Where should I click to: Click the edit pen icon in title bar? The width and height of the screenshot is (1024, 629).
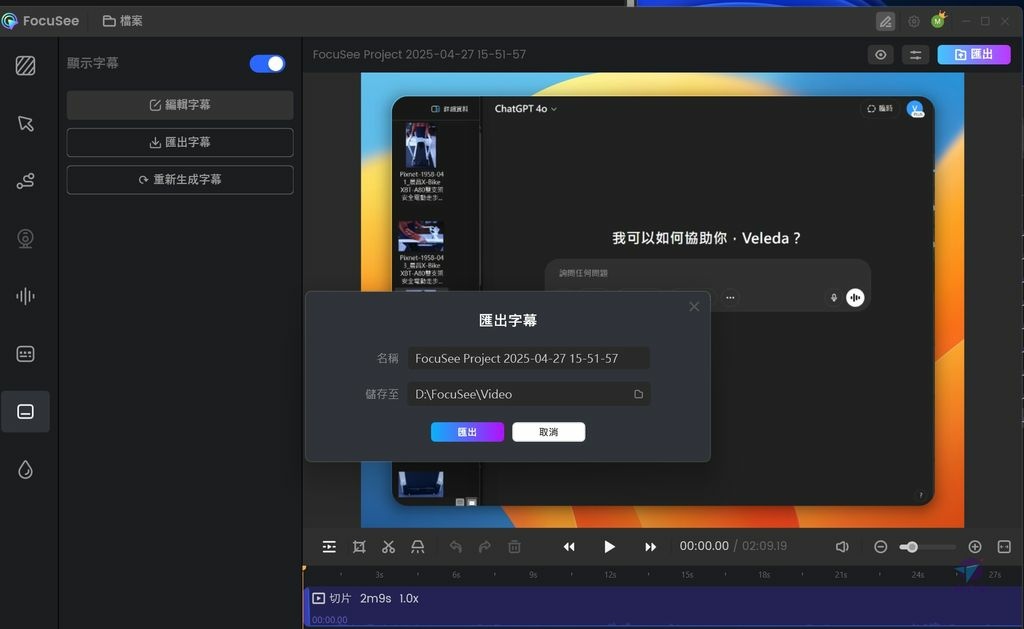pos(885,22)
